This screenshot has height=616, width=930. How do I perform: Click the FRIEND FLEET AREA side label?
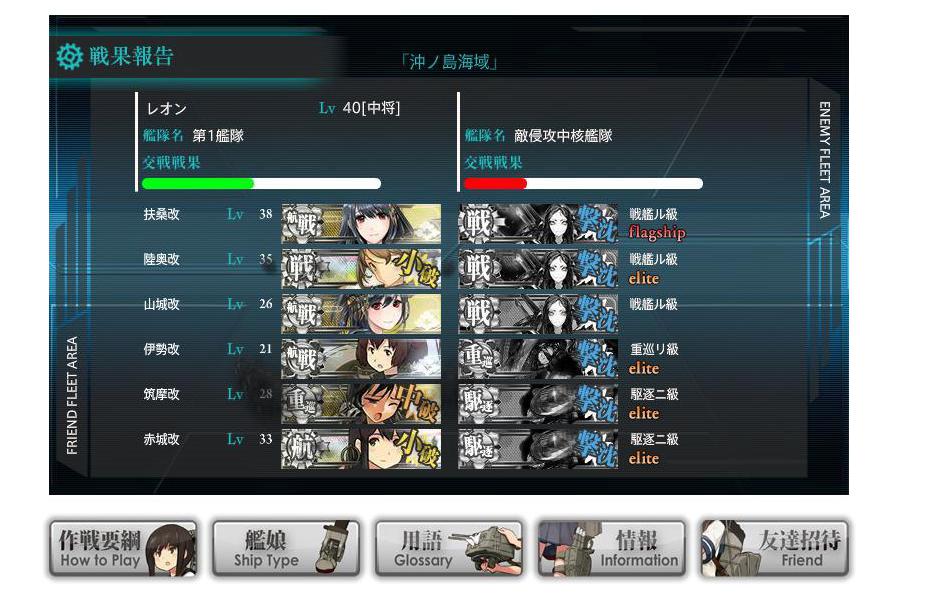point(72,395)
